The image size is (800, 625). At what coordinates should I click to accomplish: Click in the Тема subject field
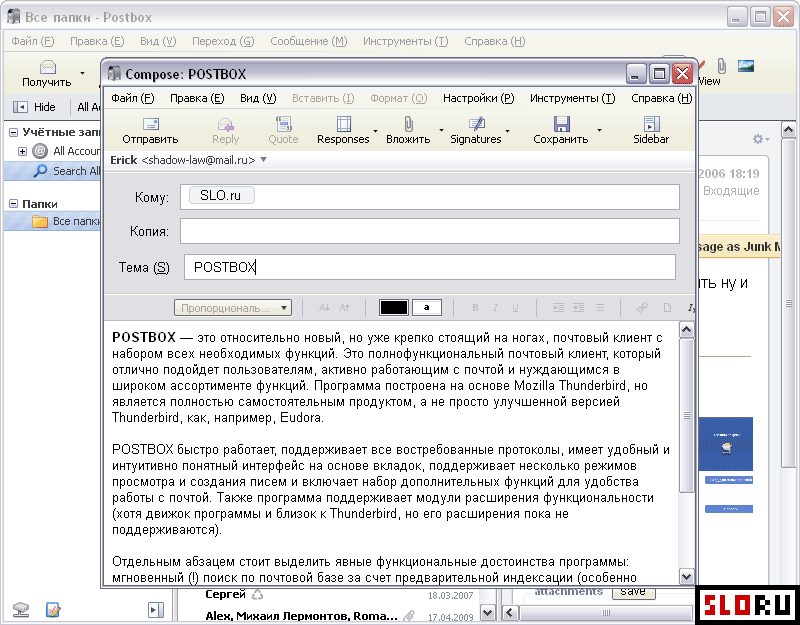pos(430,267)
